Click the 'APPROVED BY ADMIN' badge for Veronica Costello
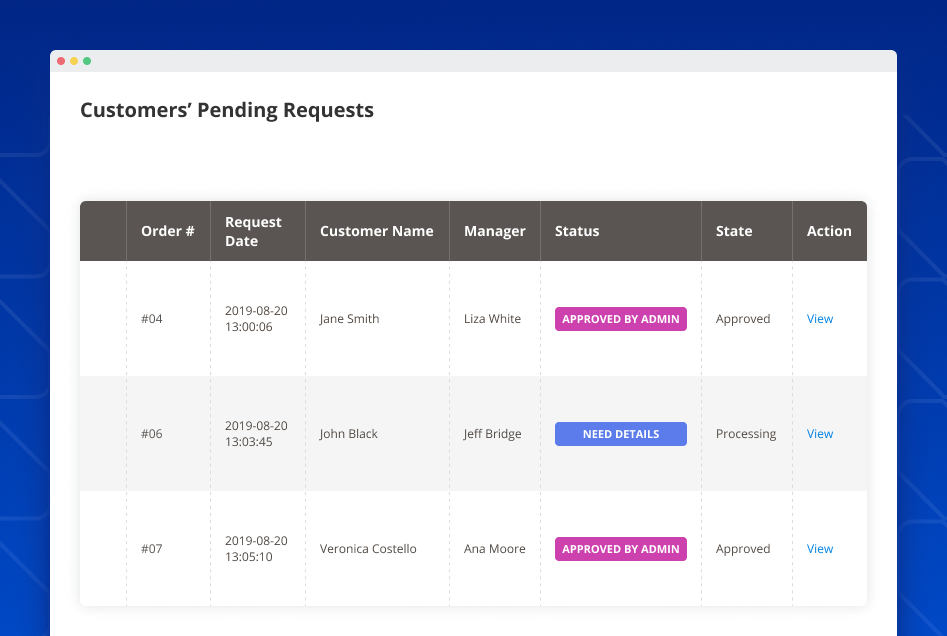 [620, 548]
